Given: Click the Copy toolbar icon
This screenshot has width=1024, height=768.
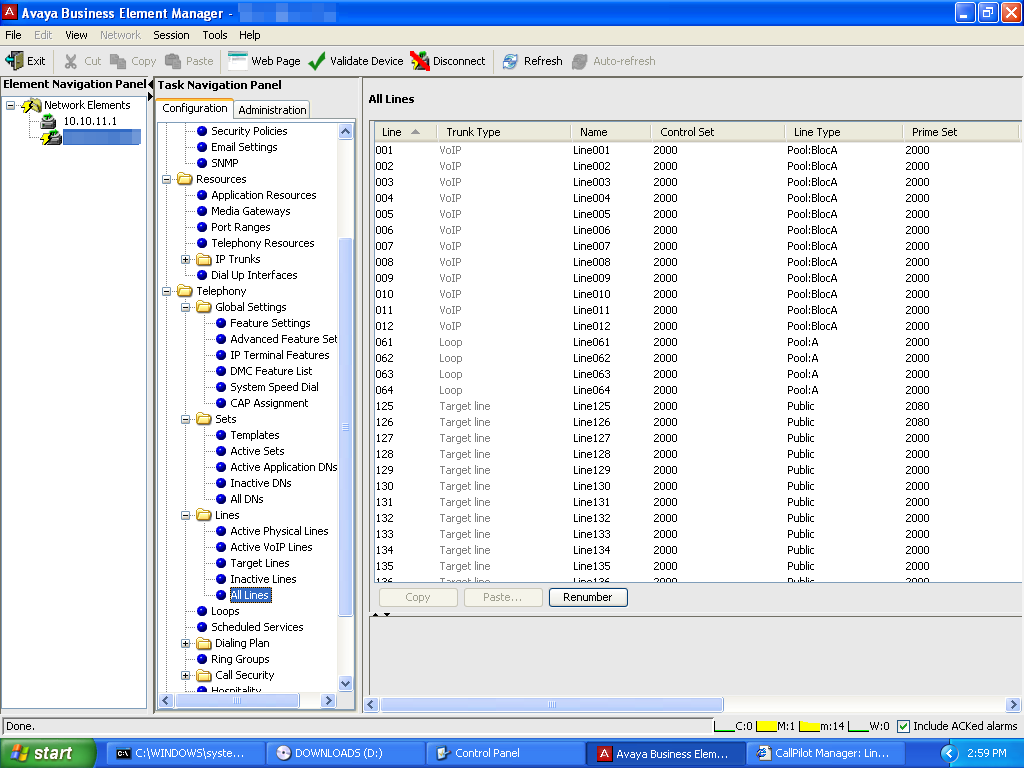Looking at the screenshot, I should click(118, 61).
